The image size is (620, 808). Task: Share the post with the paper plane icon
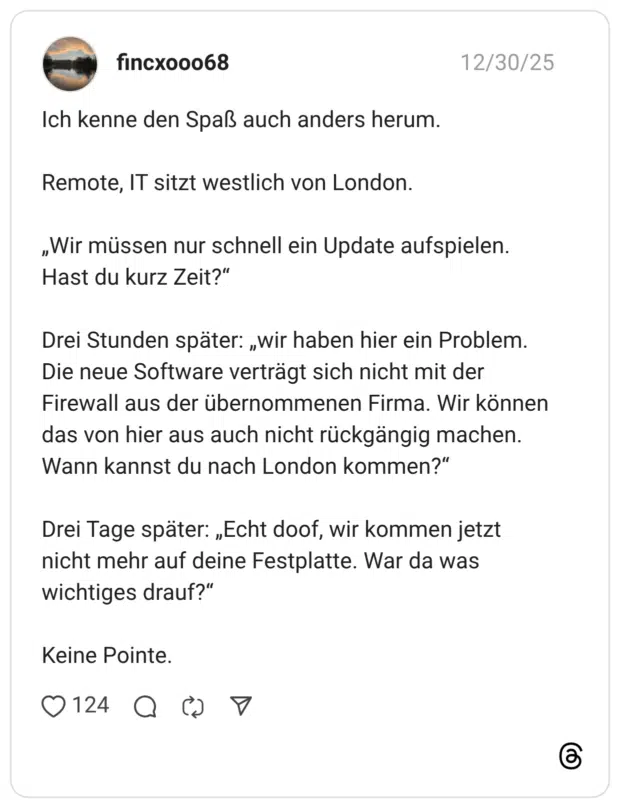(240, 705)
